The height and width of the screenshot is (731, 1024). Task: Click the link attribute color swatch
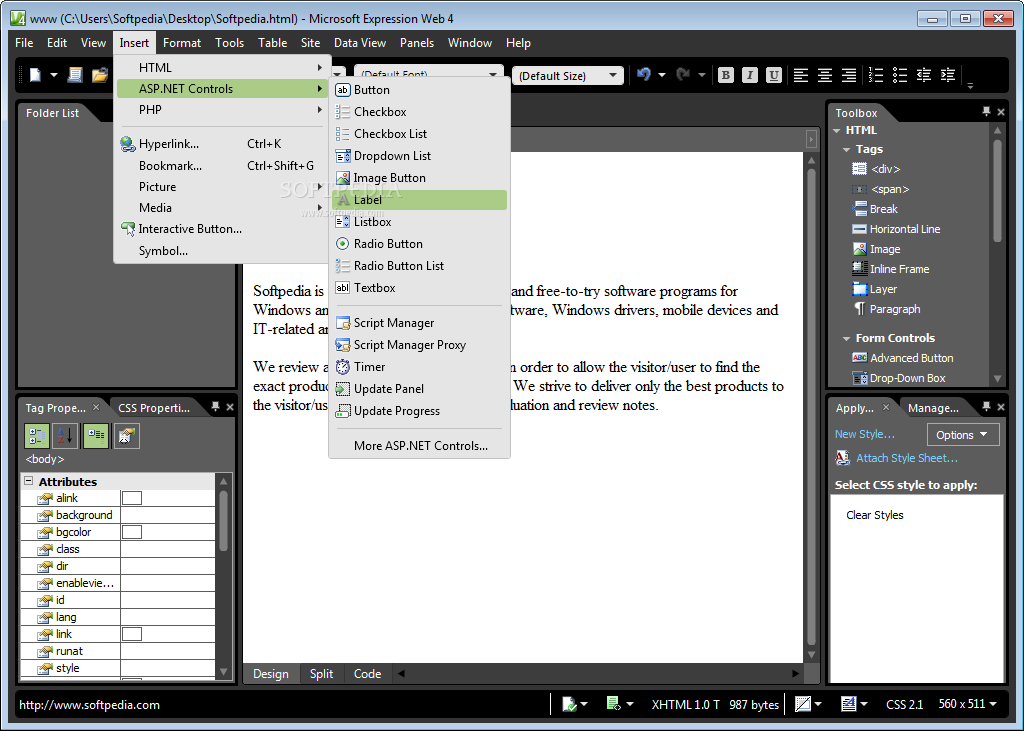coord(132,634)
